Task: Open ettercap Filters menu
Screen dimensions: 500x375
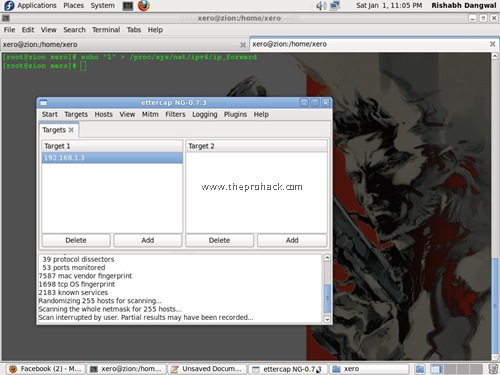Action: tap(175, 114)
